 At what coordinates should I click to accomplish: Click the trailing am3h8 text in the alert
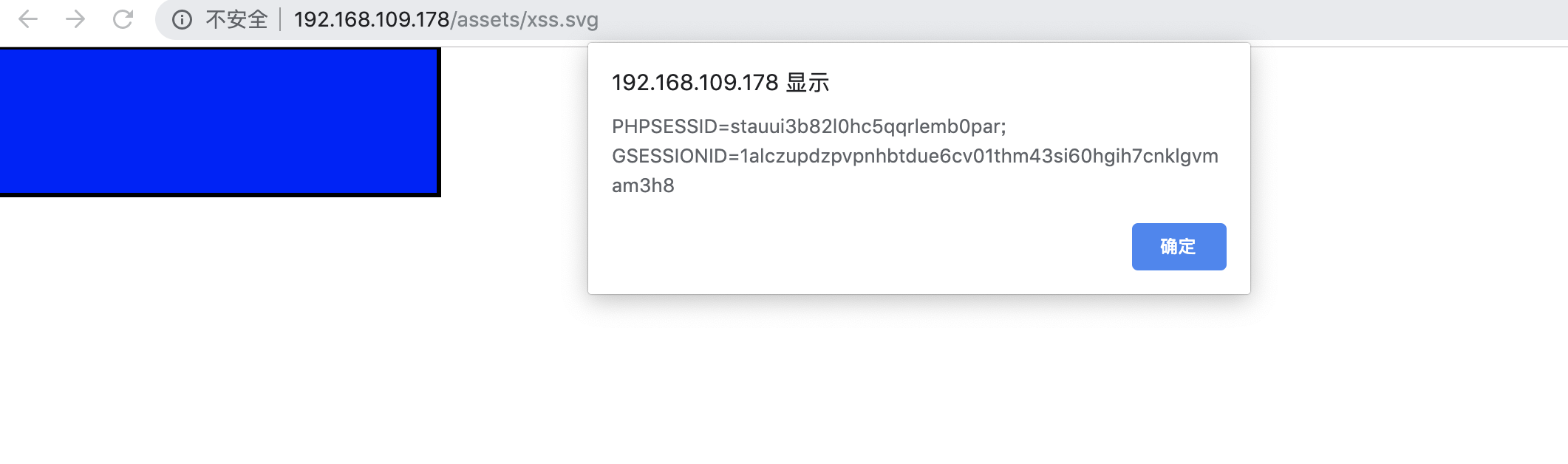click(643, 185)
